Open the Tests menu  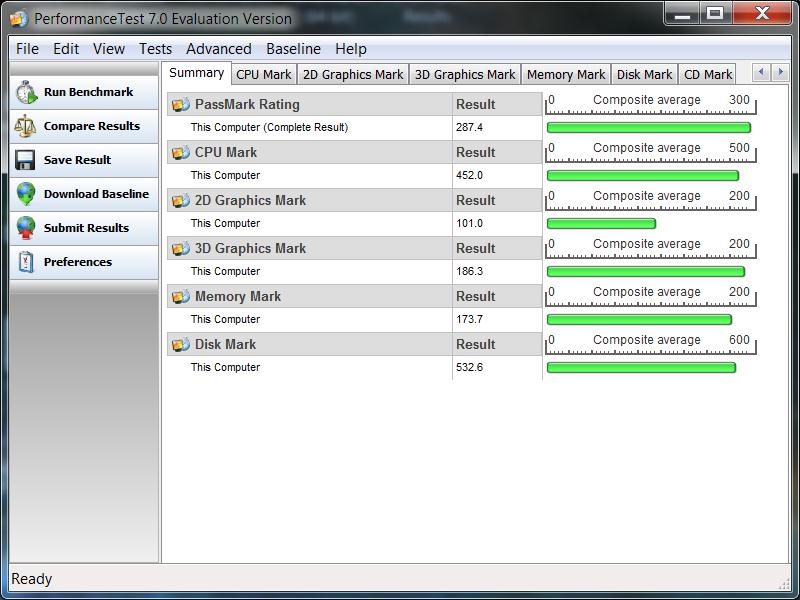pyautogui.click(x=155, y=49)
